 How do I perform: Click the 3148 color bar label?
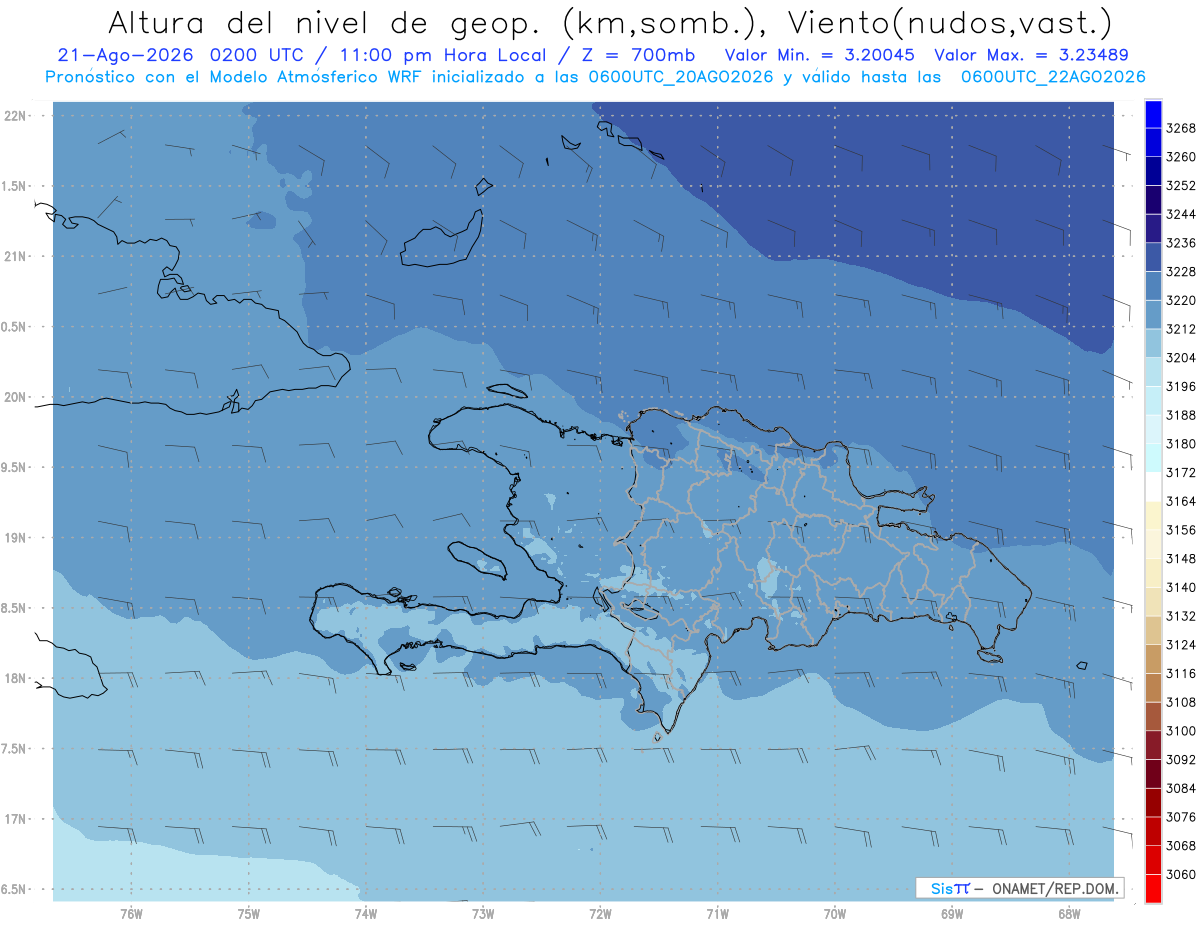(x=1181, y=559)
